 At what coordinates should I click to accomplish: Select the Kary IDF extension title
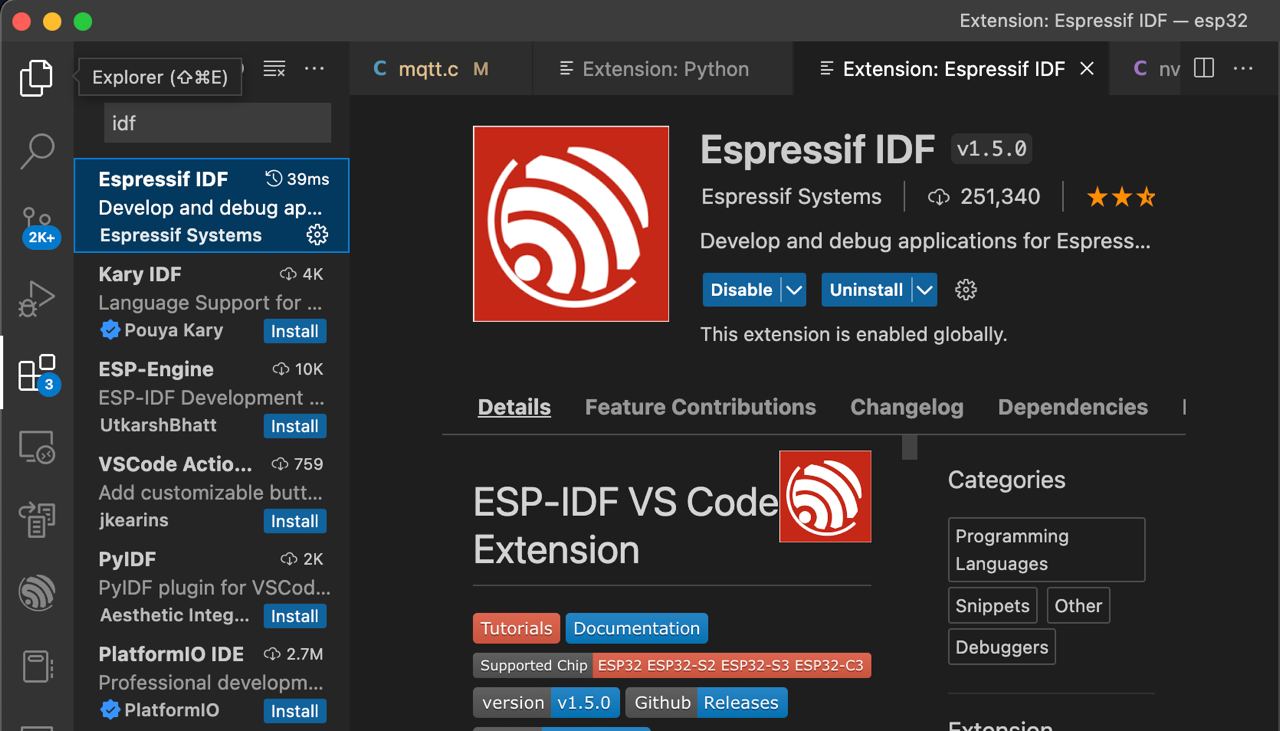140,274
